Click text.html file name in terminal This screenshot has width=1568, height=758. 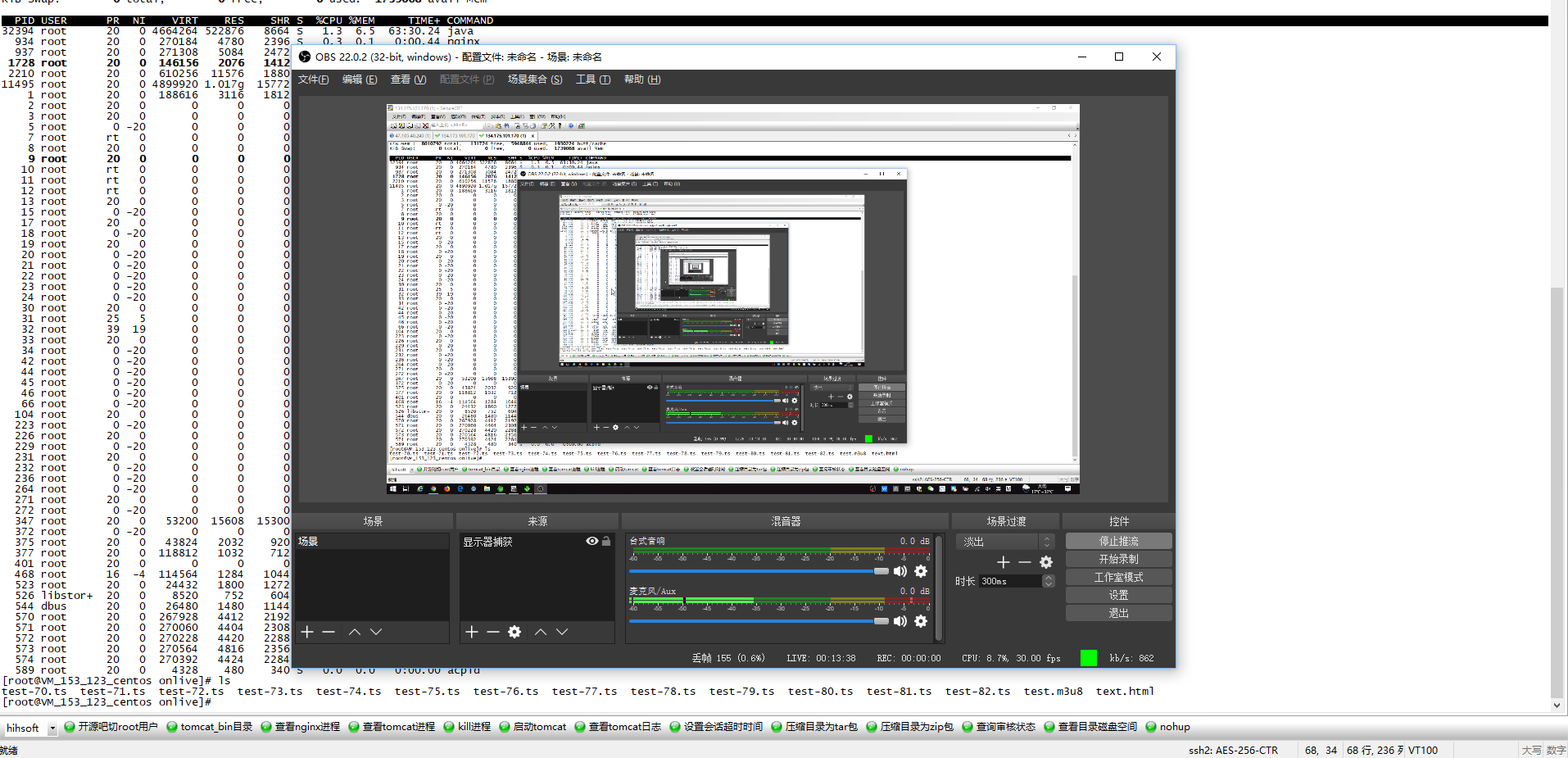1125,692
